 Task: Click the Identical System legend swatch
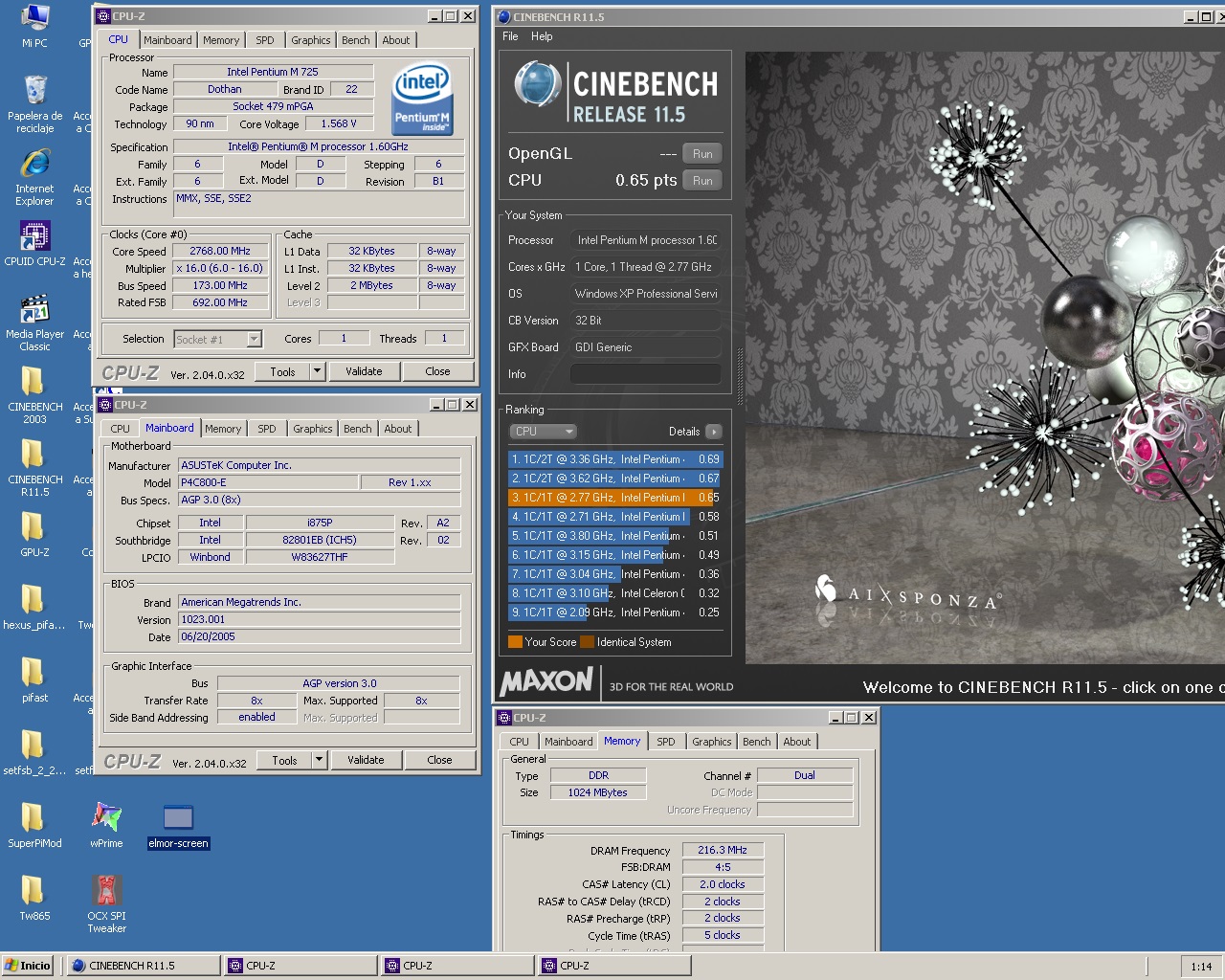pyautogui.click(x=587, y=642)
